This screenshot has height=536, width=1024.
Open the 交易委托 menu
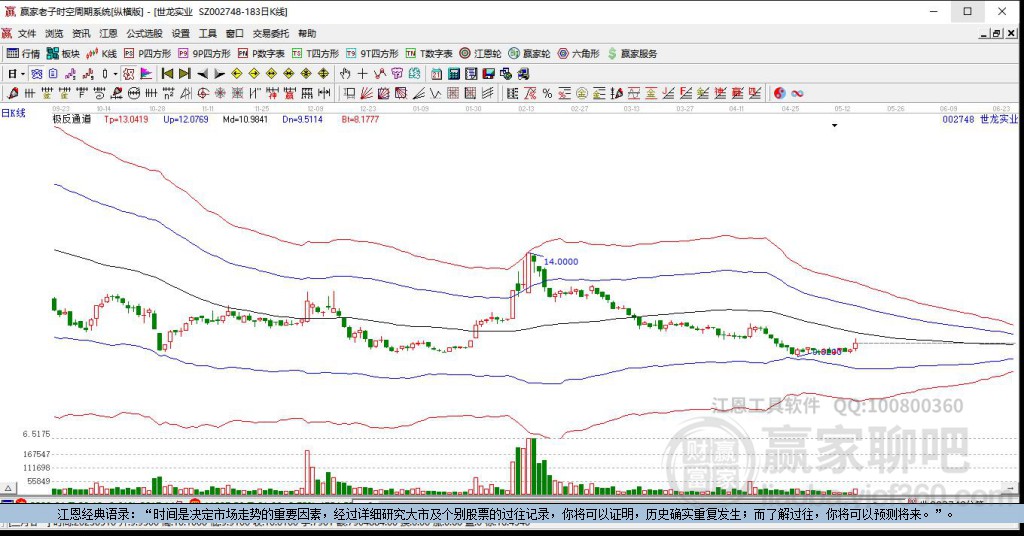coord(271,33)
